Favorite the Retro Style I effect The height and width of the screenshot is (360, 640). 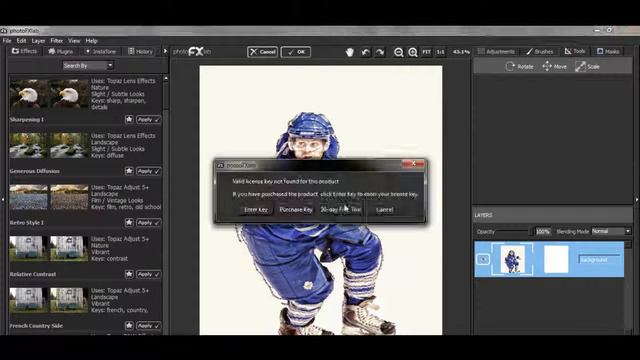coord(129,222)
